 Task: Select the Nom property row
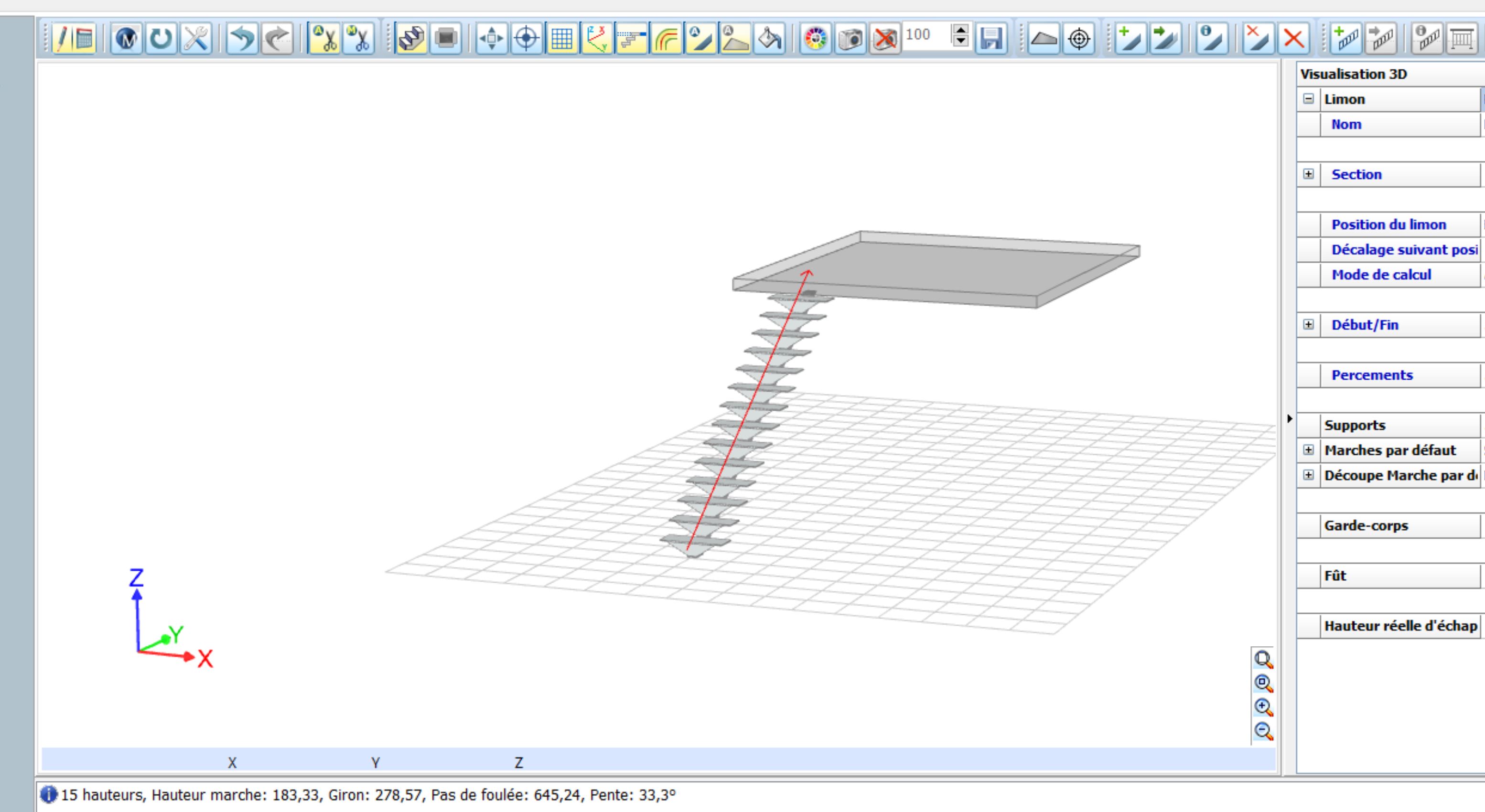pos(1390,125)
